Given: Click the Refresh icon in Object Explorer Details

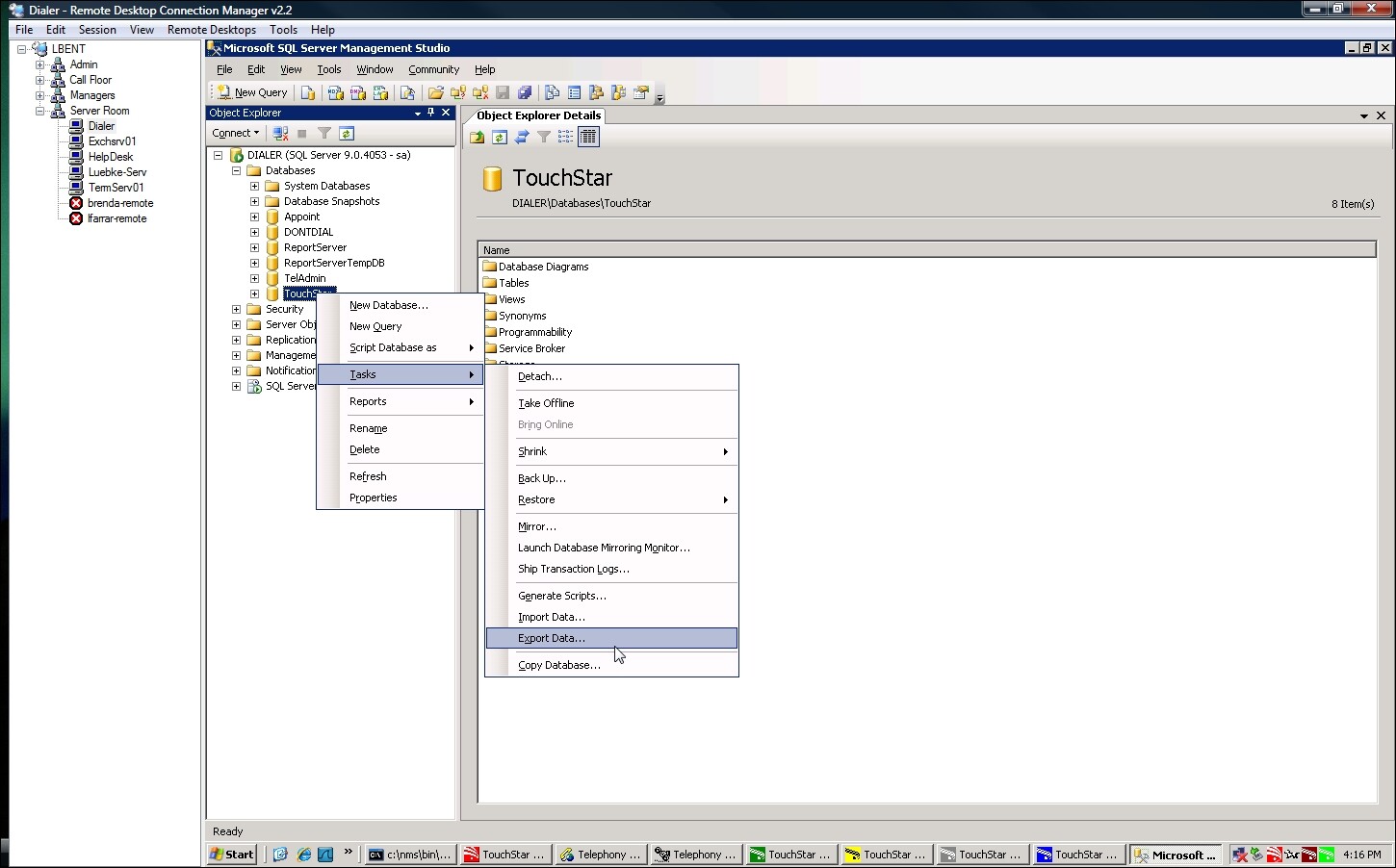Looking at the screenshot, I should point(500,137).
